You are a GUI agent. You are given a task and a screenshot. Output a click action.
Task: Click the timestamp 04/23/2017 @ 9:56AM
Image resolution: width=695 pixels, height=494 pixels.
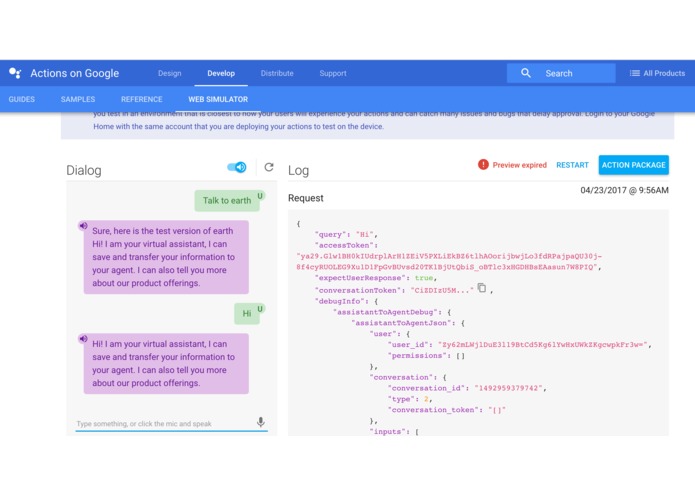(624, 190)
